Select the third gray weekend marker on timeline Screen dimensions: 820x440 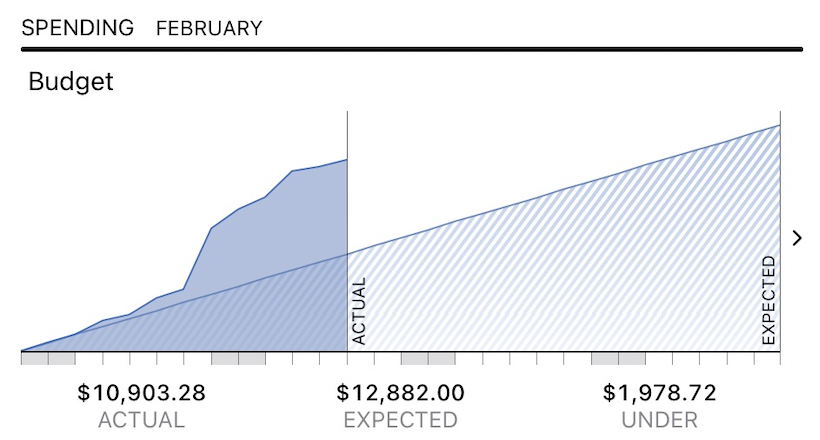pyautogui.click(x=428, y=358)
